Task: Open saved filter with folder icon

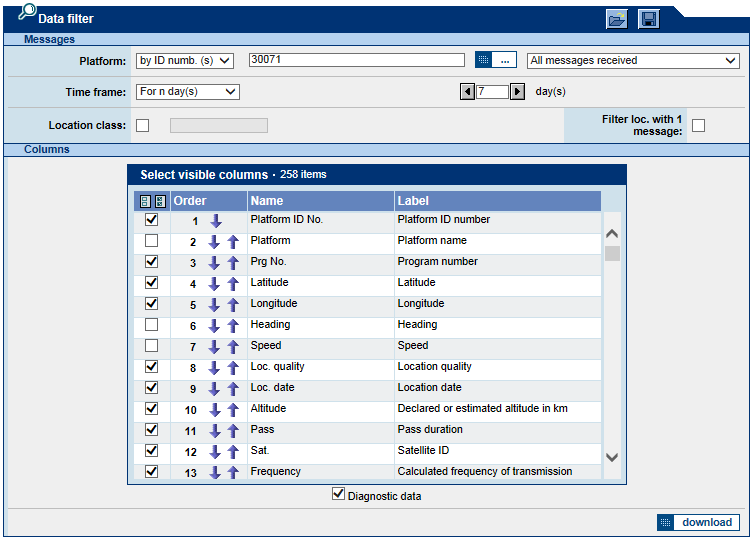Action: click(617, 19)
